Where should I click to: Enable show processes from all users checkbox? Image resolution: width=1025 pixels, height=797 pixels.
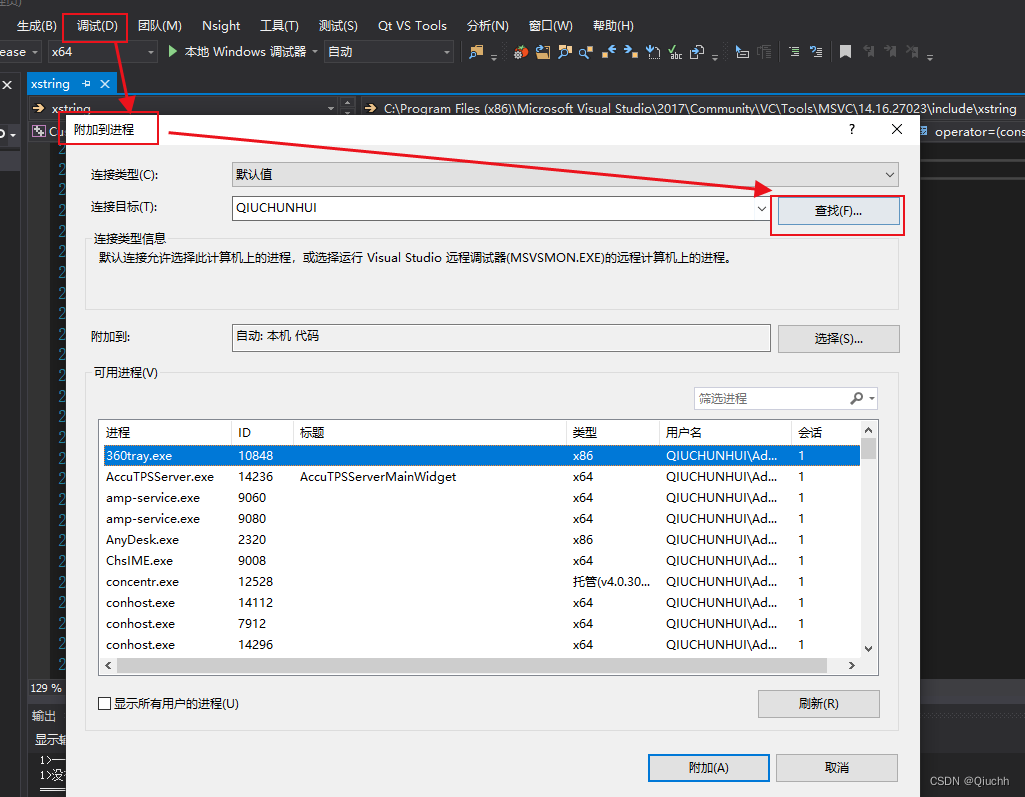click(x=104, y=704)
